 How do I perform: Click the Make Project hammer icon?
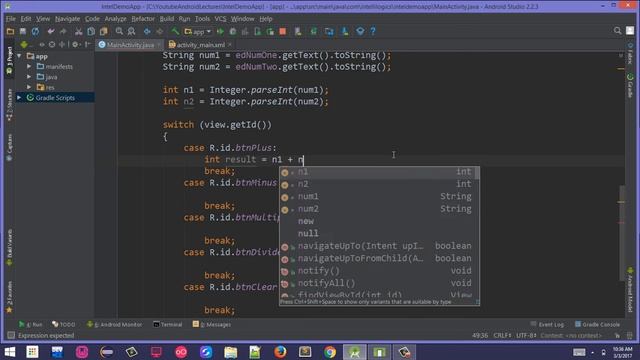coord(175,31)
